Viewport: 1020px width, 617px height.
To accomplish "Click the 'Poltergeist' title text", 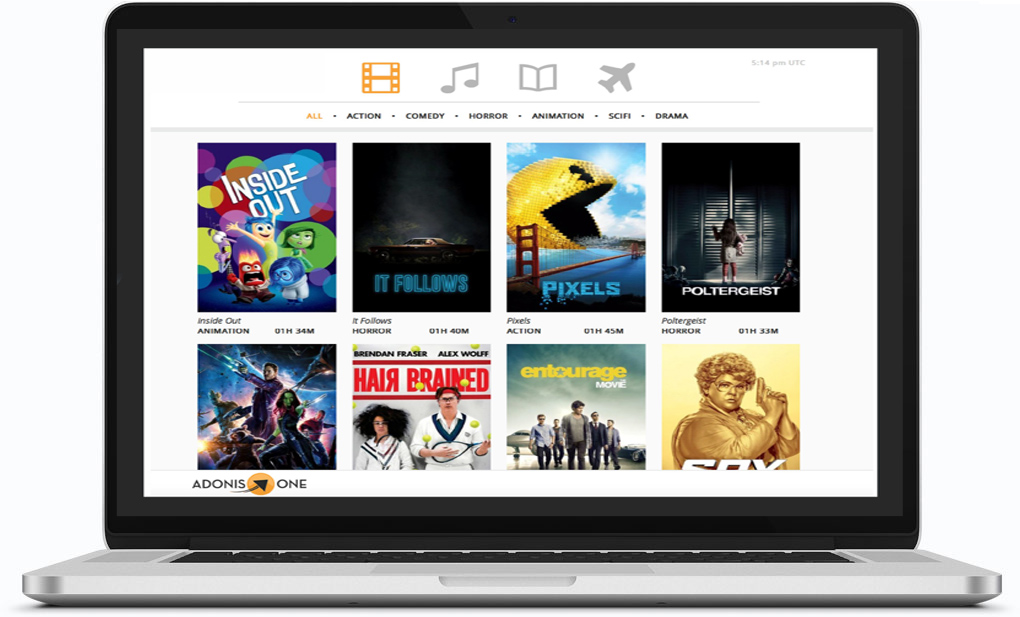I will pyautogui.click(x=684, y=321).
